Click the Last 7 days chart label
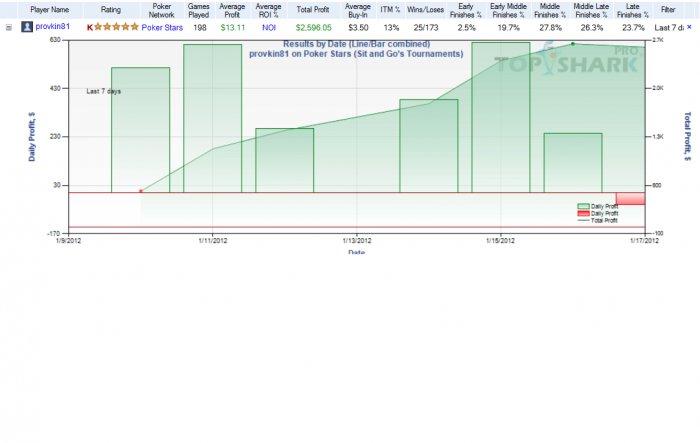This screenshot has width=700, height=443. click(x=104, y=91)
